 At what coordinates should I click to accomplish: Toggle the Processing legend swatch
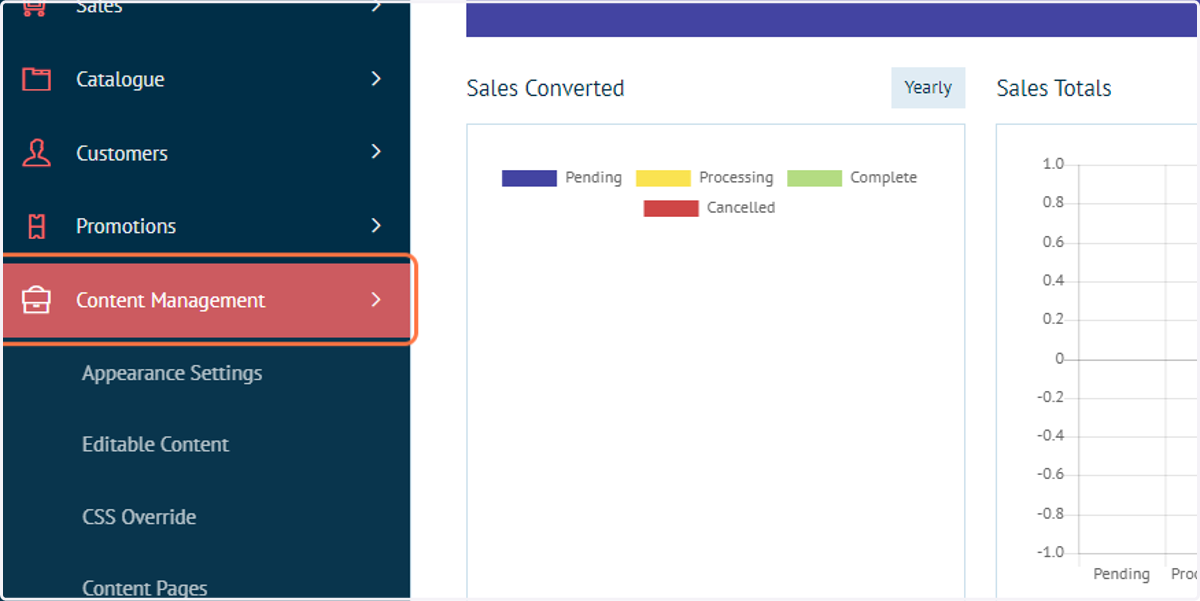coord(663,178)
